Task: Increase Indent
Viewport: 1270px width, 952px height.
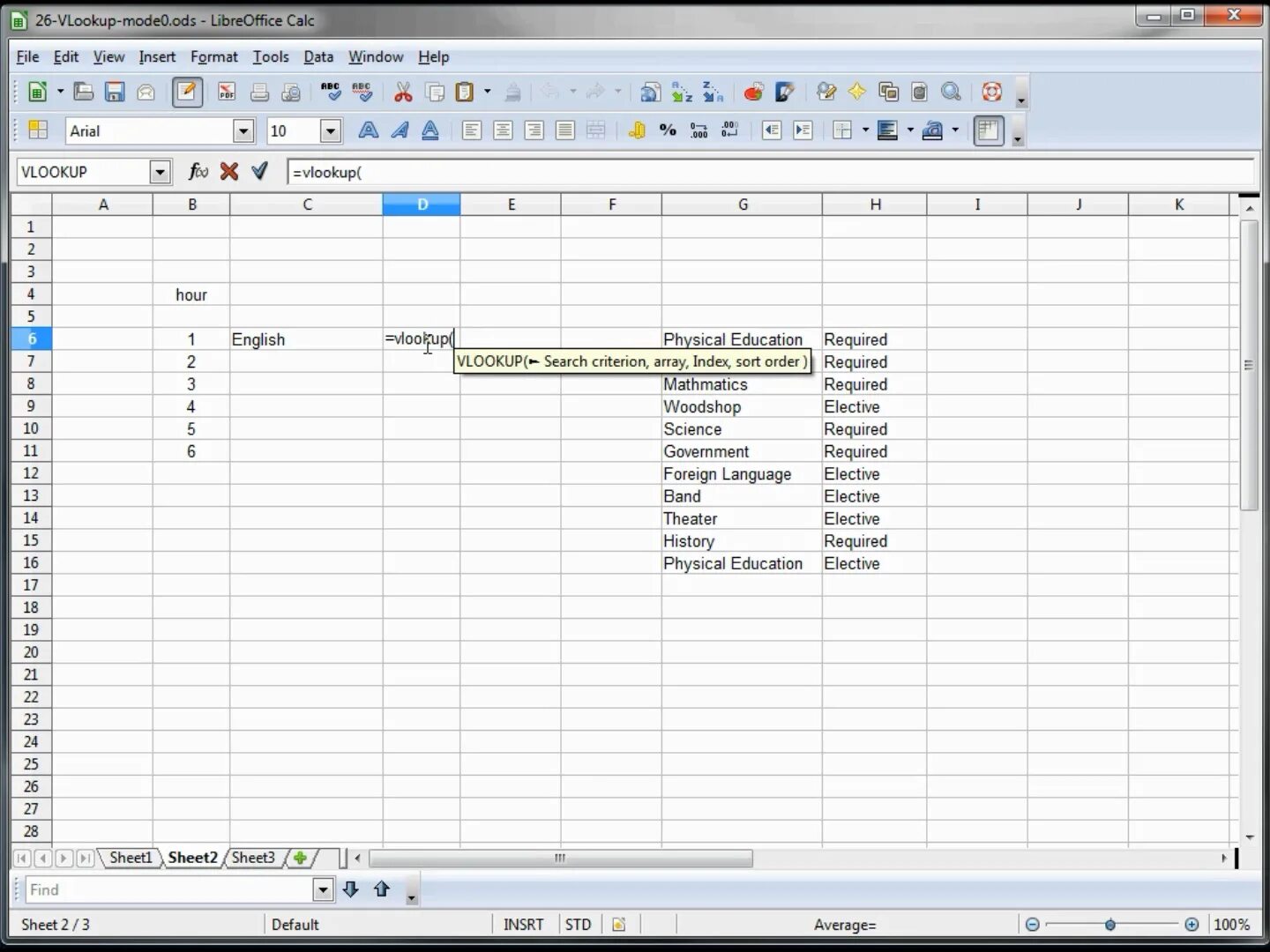Action: (x=803, y=130)
